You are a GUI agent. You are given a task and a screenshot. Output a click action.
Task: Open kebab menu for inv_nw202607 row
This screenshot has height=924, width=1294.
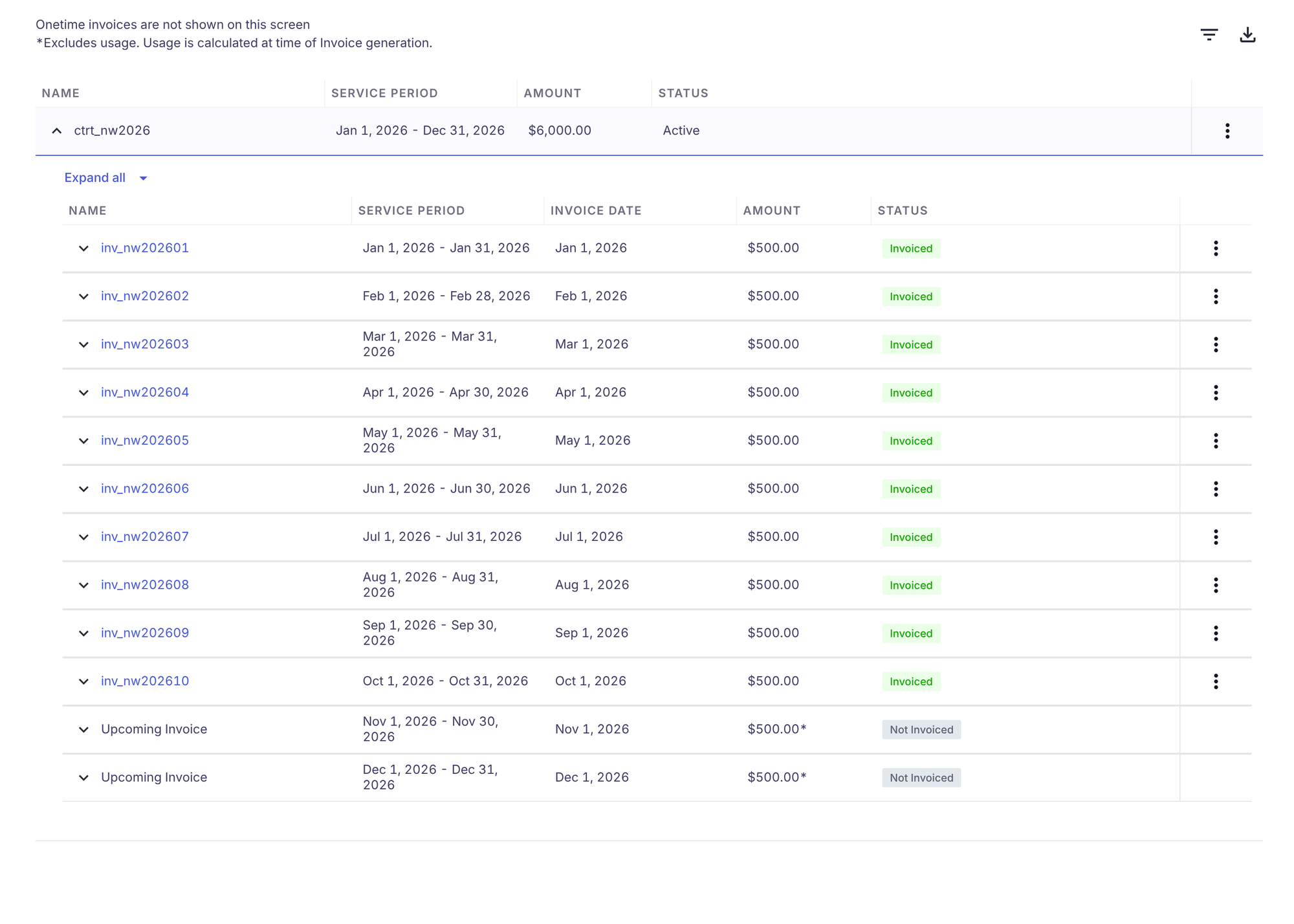(1216, 537)
